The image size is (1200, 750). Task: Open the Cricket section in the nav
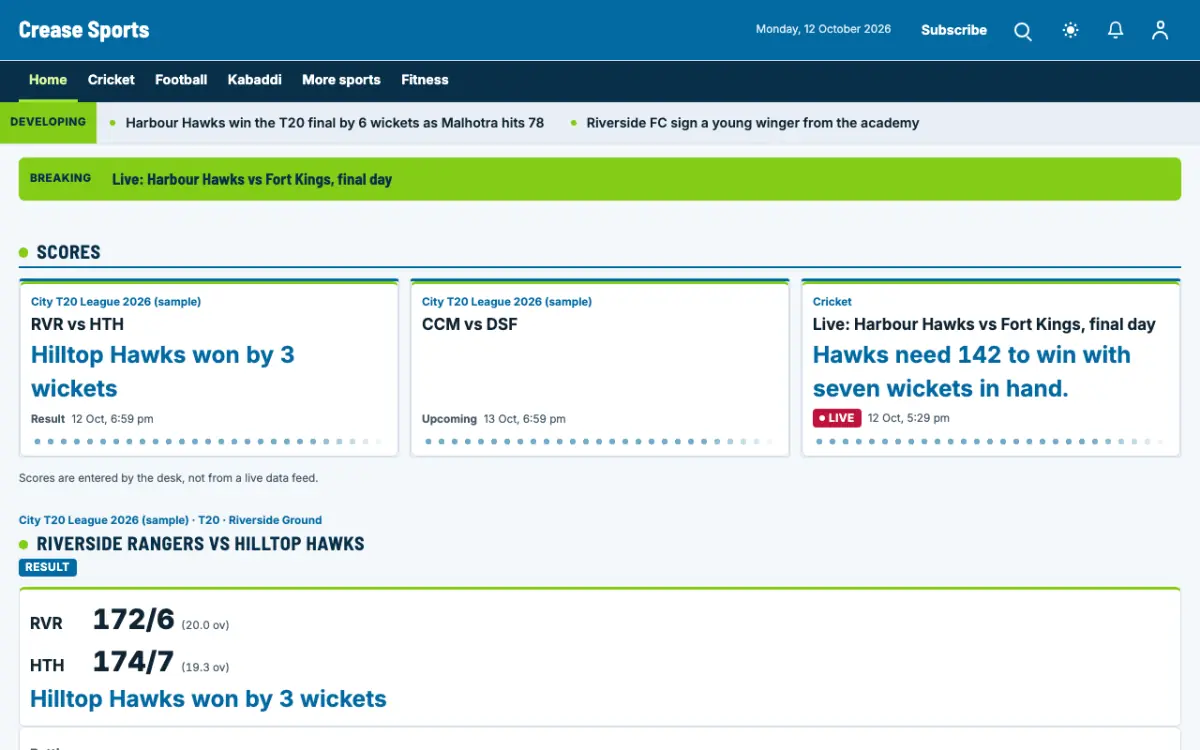click(x=111, y=80)
